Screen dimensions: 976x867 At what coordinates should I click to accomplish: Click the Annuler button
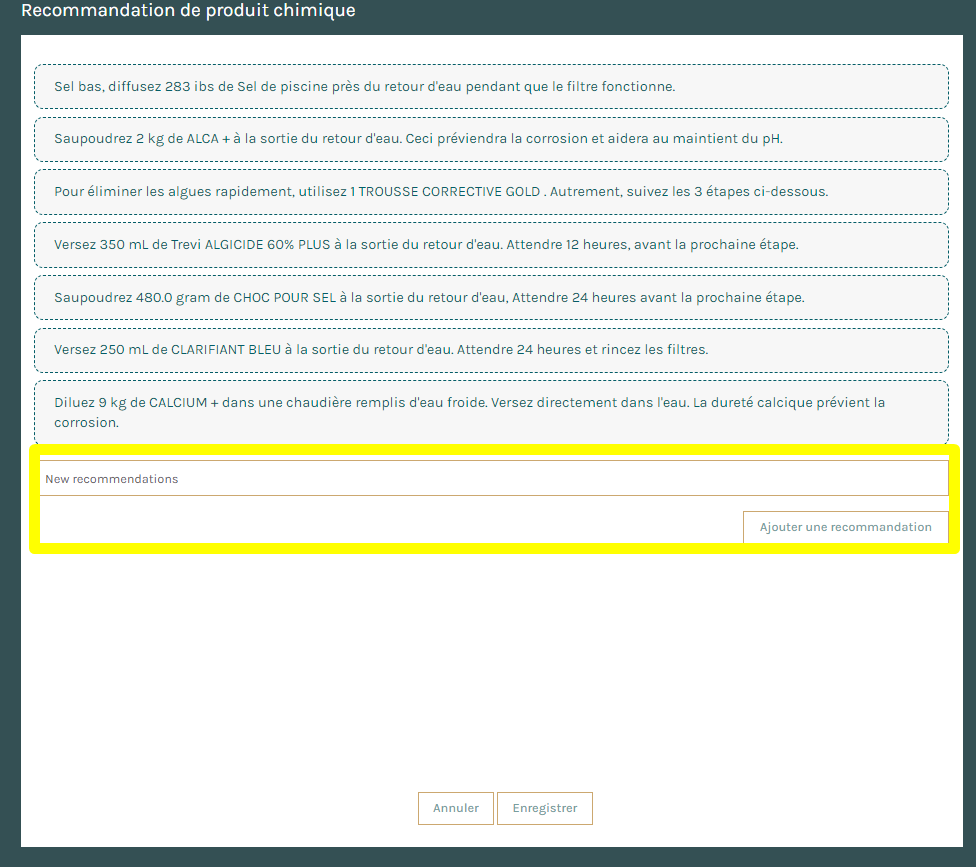(x=456, y=808)
